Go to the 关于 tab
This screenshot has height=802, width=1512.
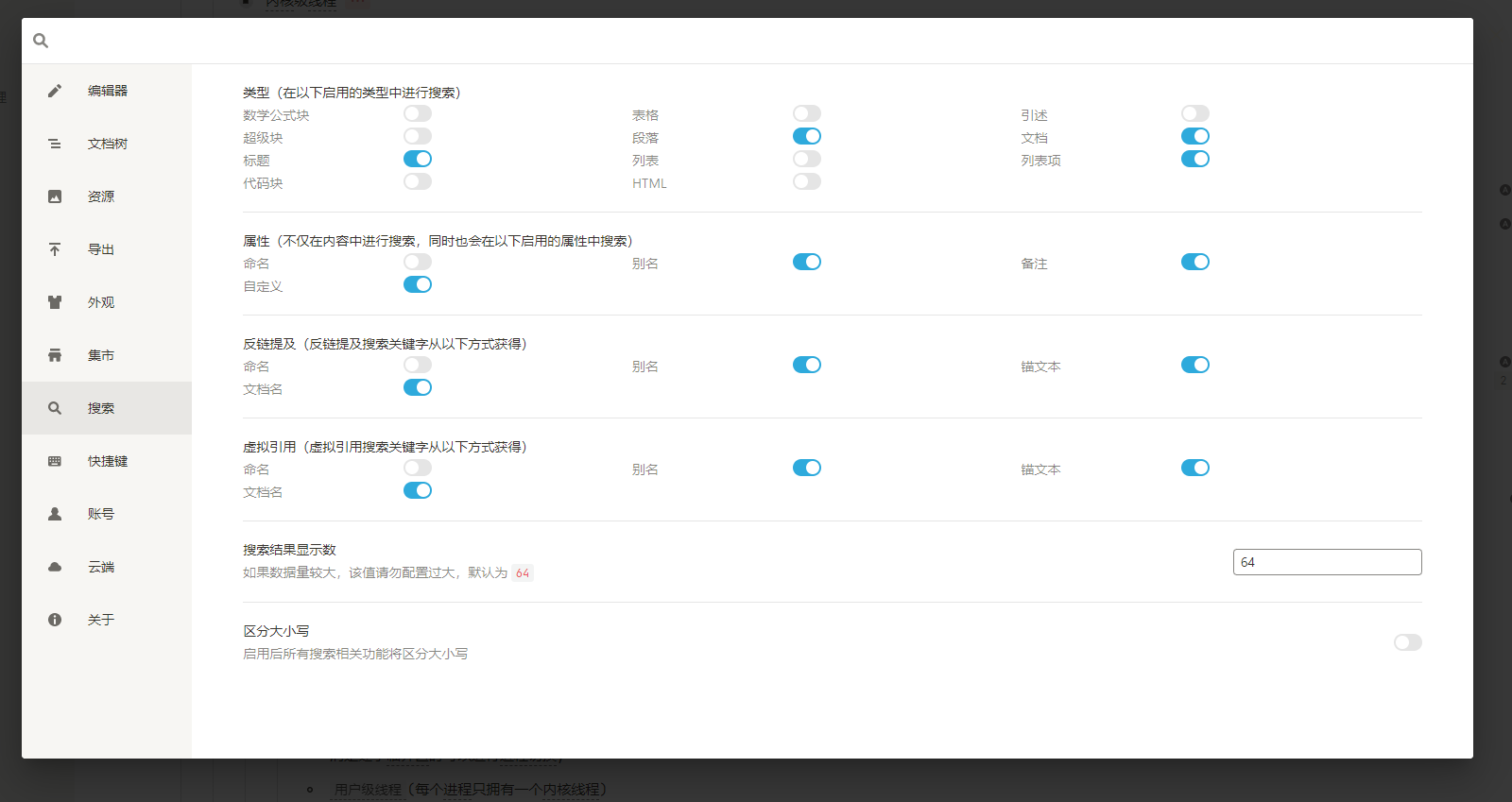(107, 620)
